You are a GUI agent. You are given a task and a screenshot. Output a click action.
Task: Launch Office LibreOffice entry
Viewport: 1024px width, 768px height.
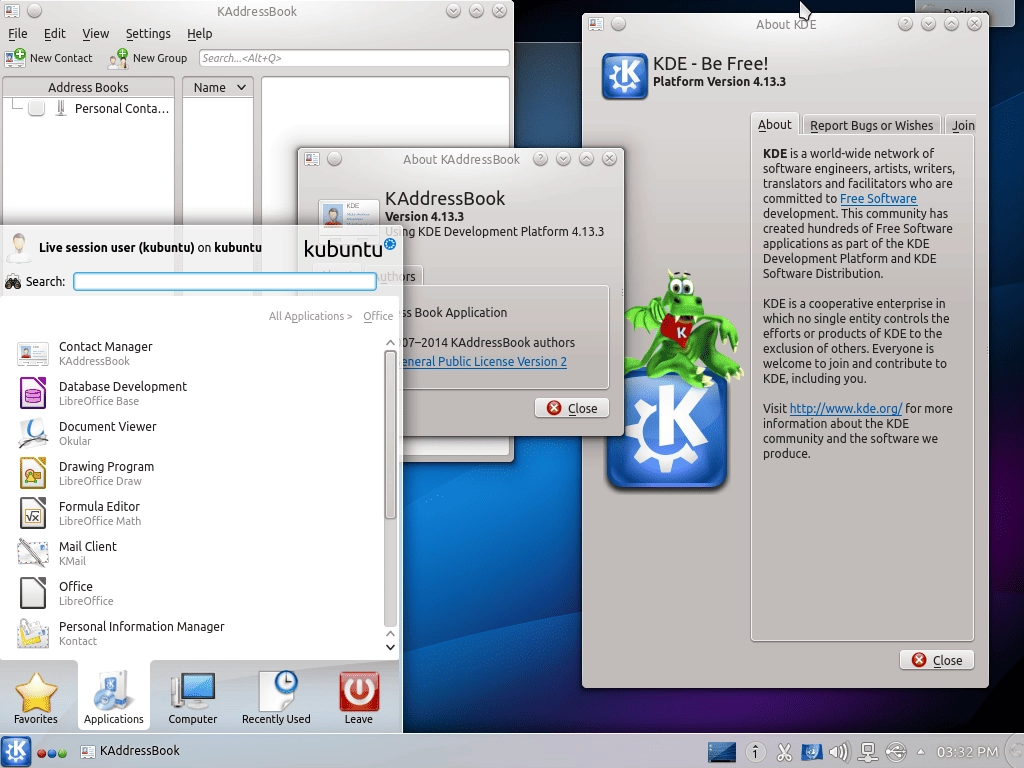pos(196,593)
